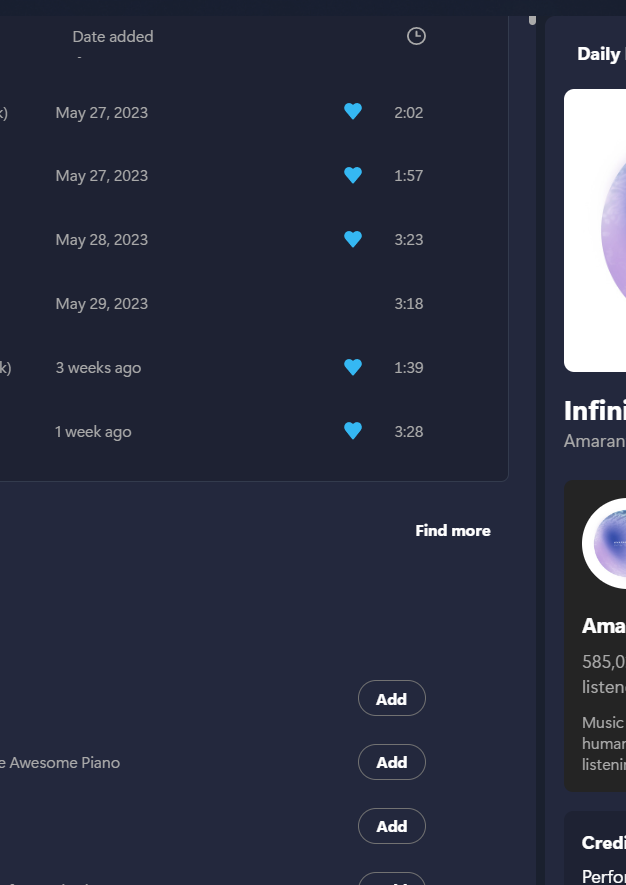The height and width of the screenshot is (885, 626).
Task: Click the heart icon added 3 weeks ago
Action: pos(352,367)
